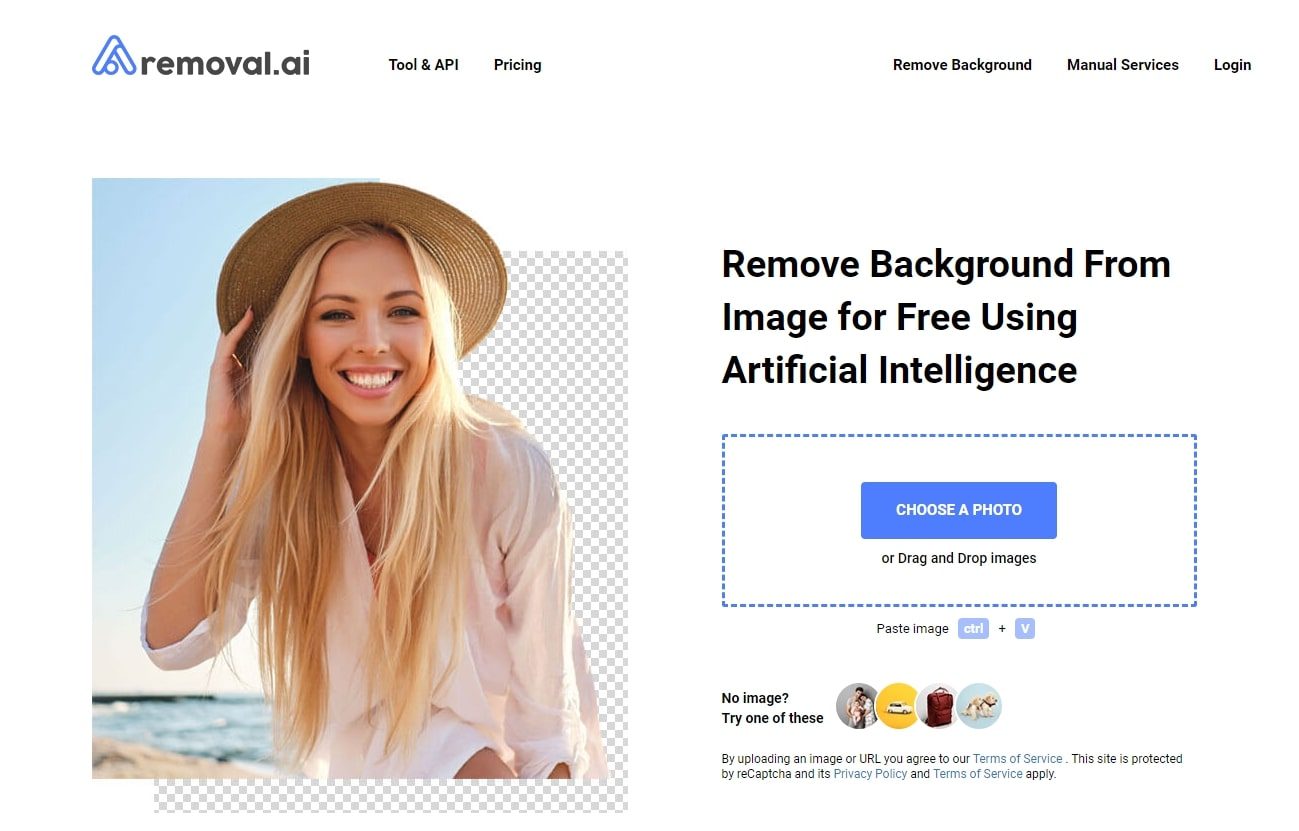Screen dimensions: 1299x831
Task: Click the removal.ai blue logo icon
Action: point(113,56)
